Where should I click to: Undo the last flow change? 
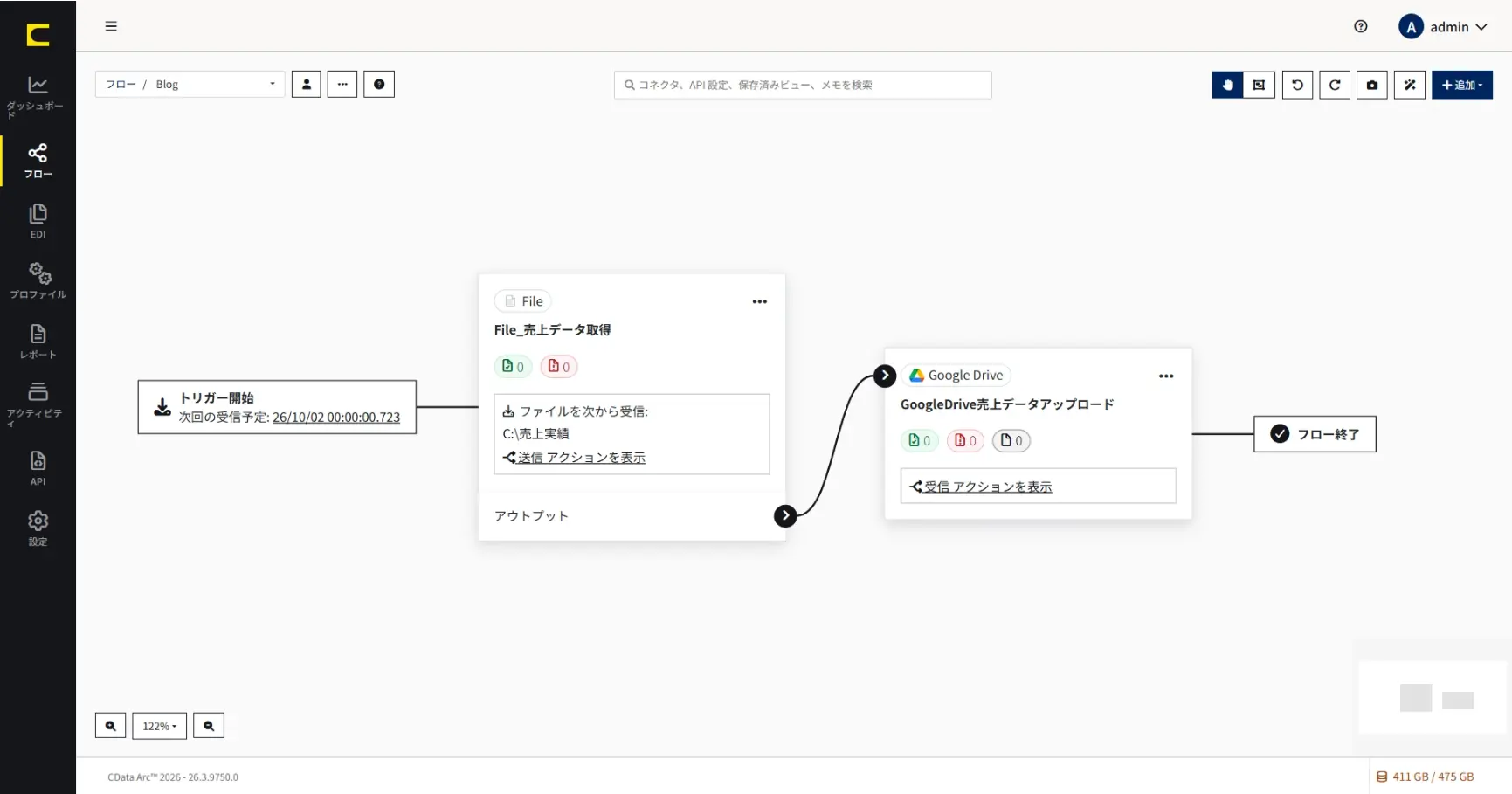tap(1297, 85)
